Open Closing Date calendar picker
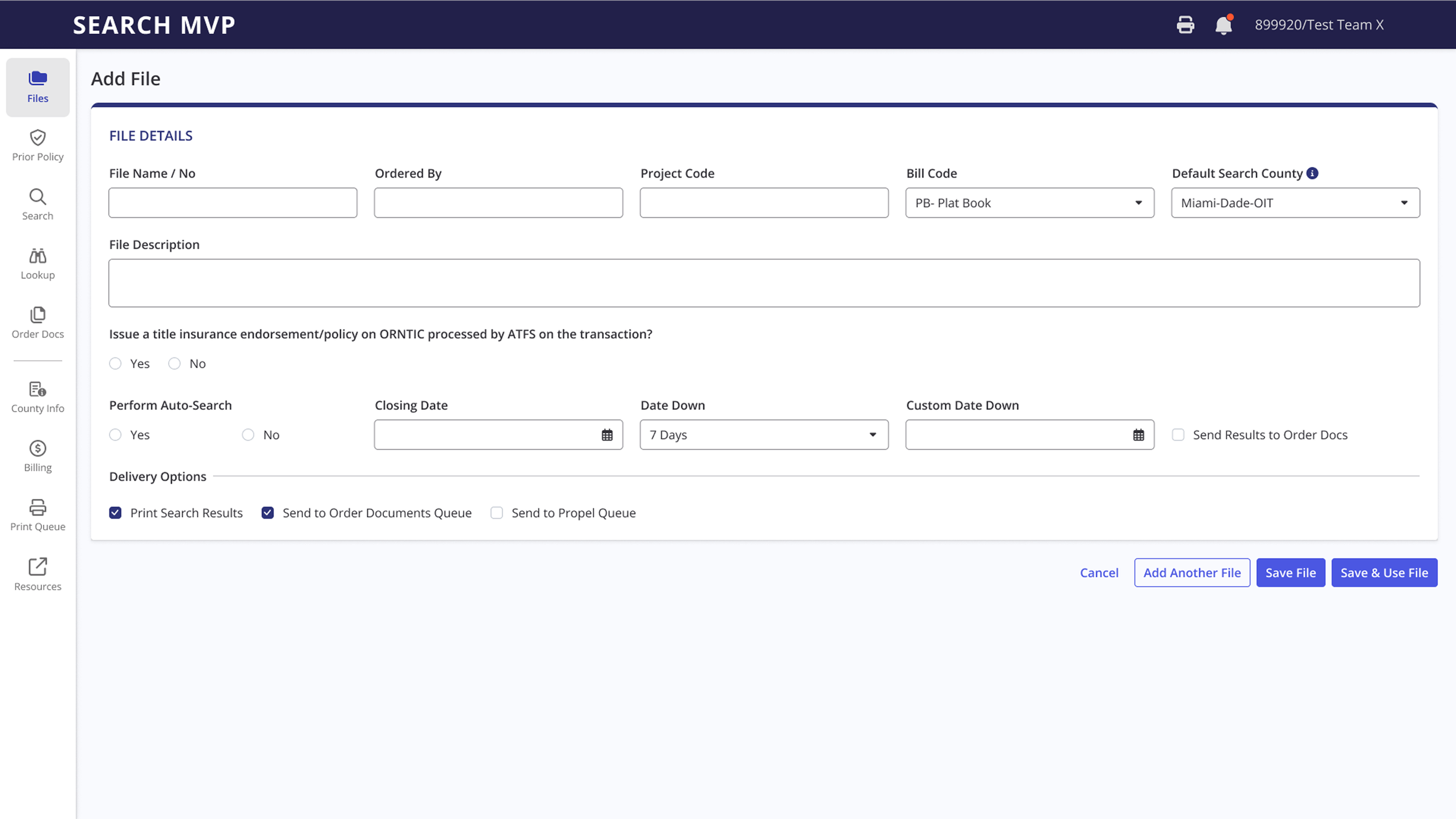 (x=607, y=435)
